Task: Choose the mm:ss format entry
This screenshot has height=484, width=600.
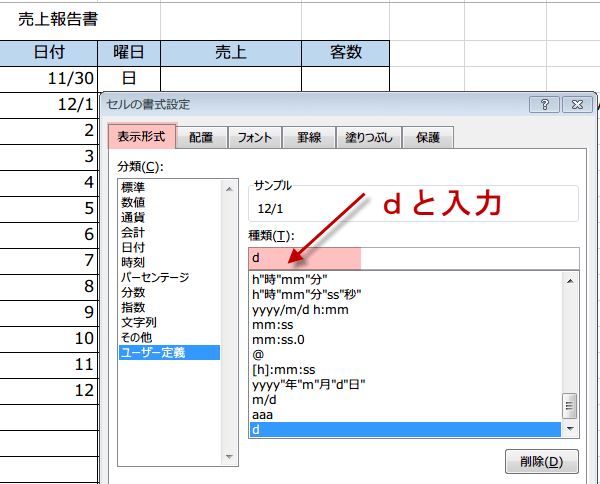Action: tap(405, 325)
